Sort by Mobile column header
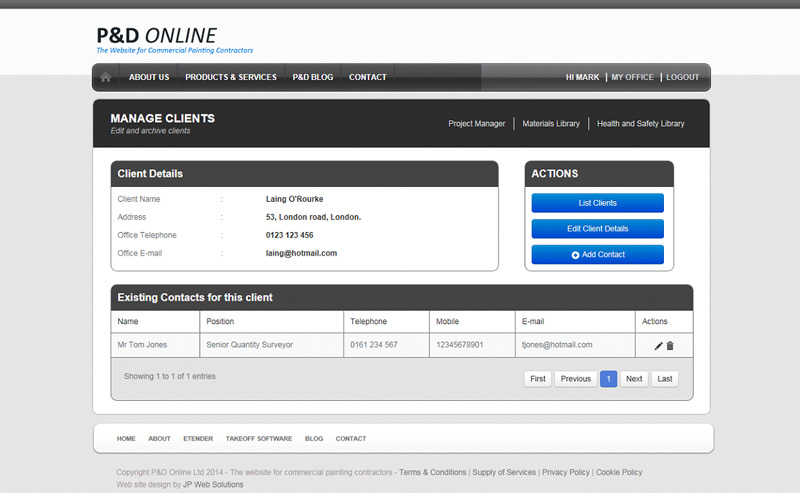This screenshot has height=493, width=800. pyautogui.click(x=472, y=322)
